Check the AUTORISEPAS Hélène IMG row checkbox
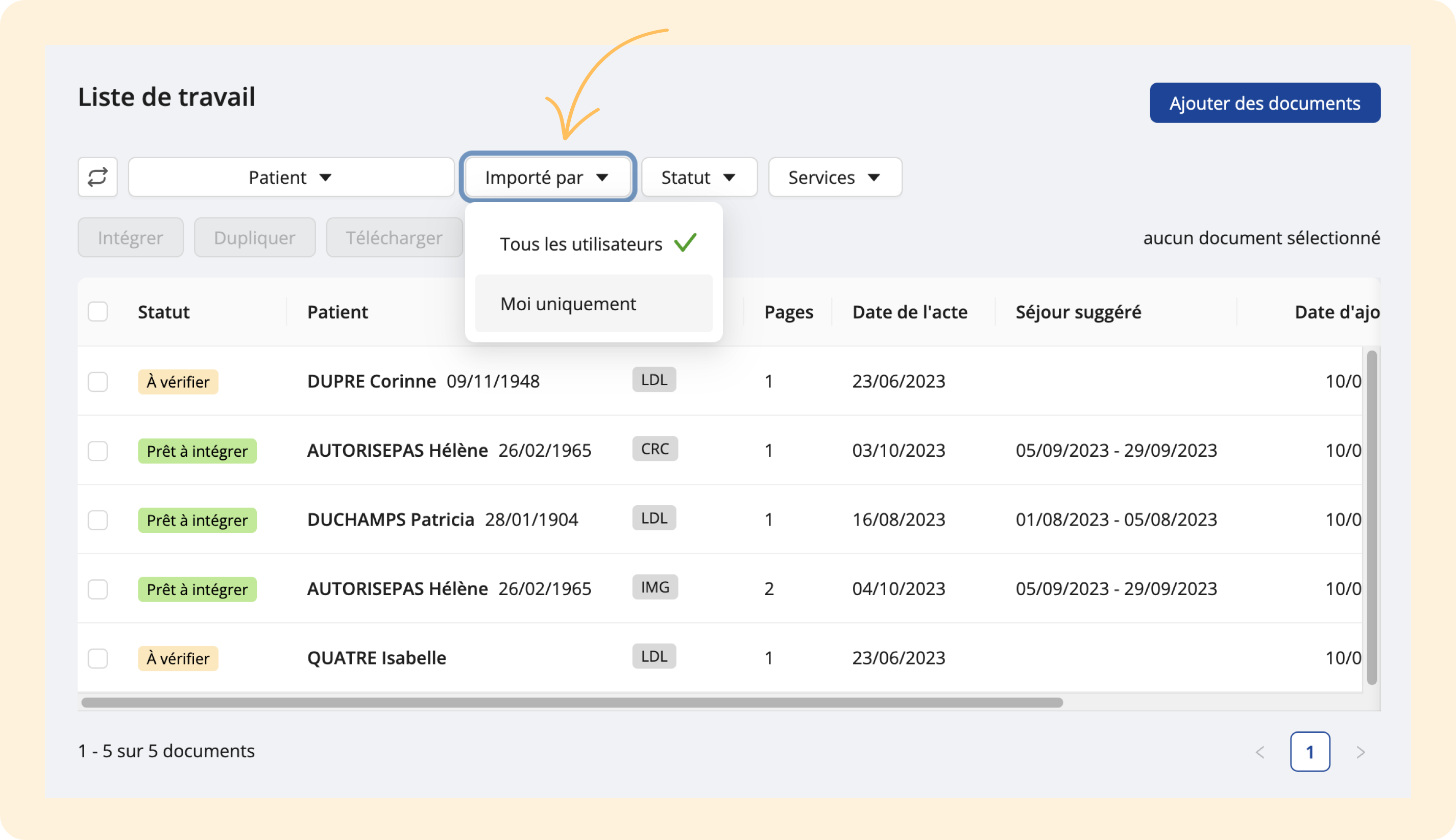 click(x=98, y=589)
